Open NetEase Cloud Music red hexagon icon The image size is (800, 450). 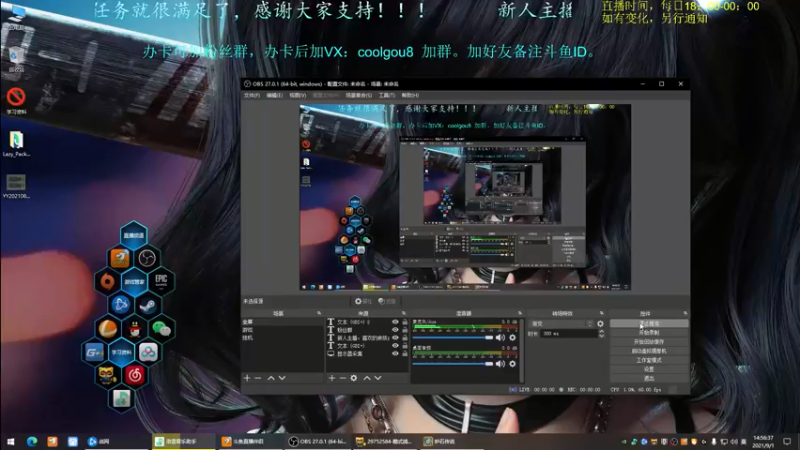135,376
